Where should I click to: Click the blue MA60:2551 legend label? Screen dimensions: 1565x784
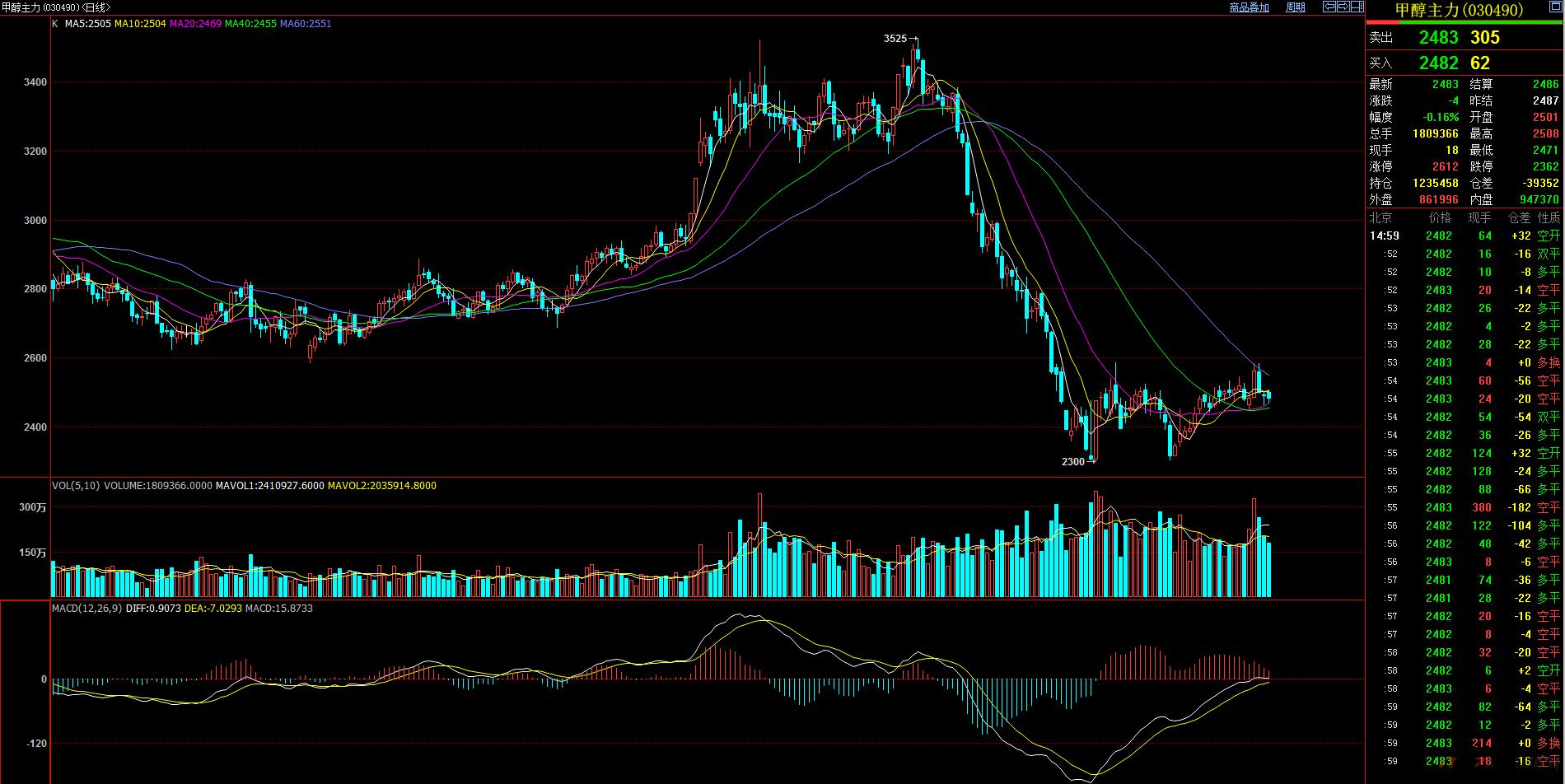pyautogui.click(x=306, y=24)
